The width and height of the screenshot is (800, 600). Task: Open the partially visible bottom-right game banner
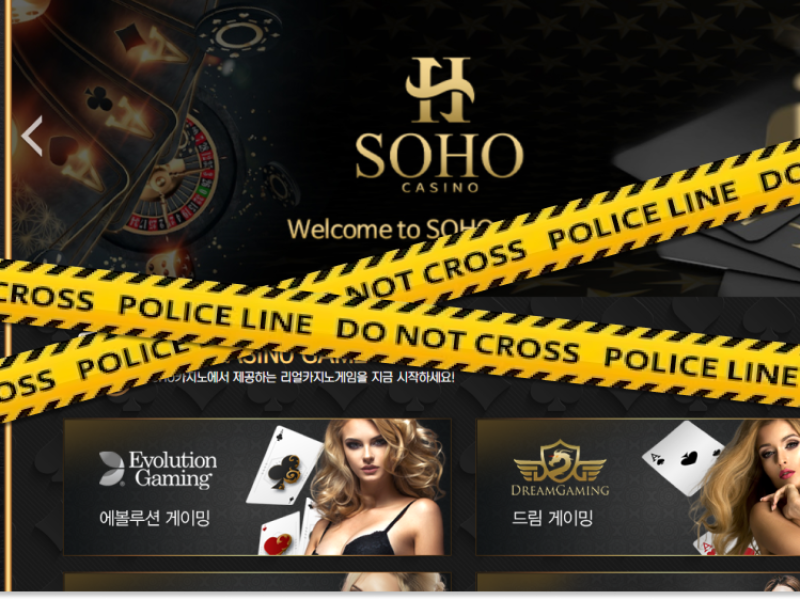638,582
